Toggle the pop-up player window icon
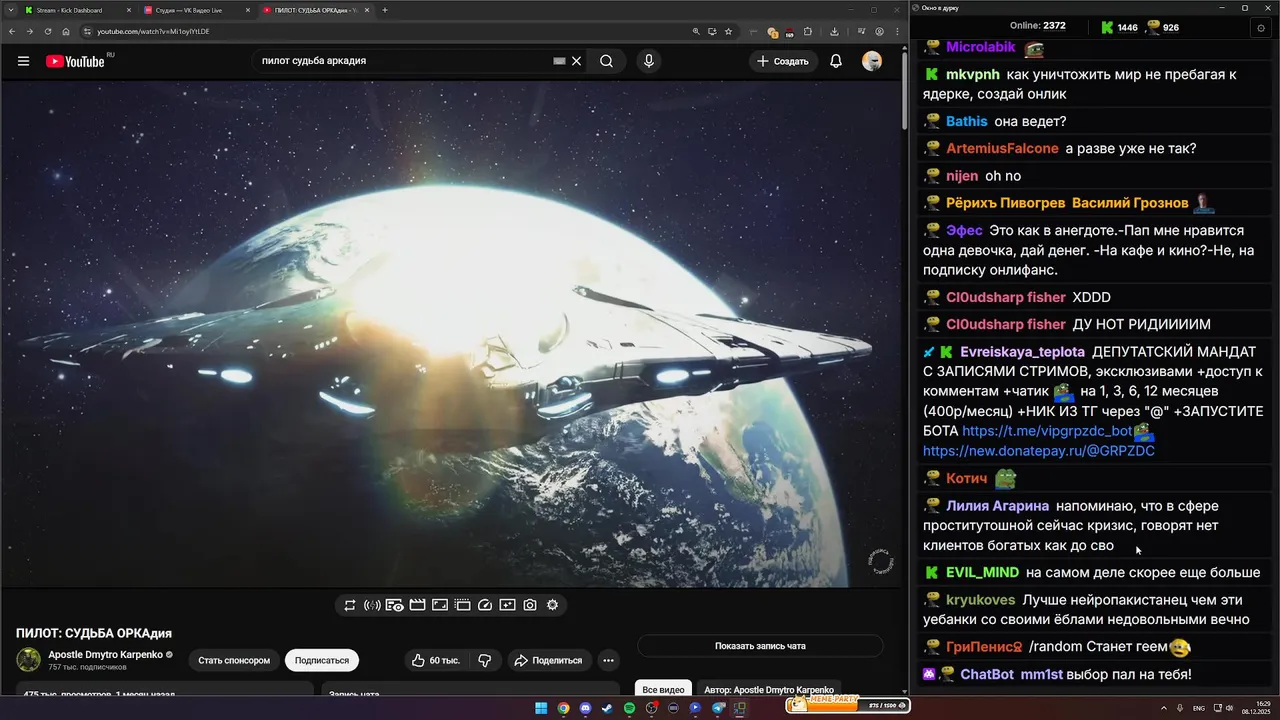 pyautogui.click(x=462, y=605)
